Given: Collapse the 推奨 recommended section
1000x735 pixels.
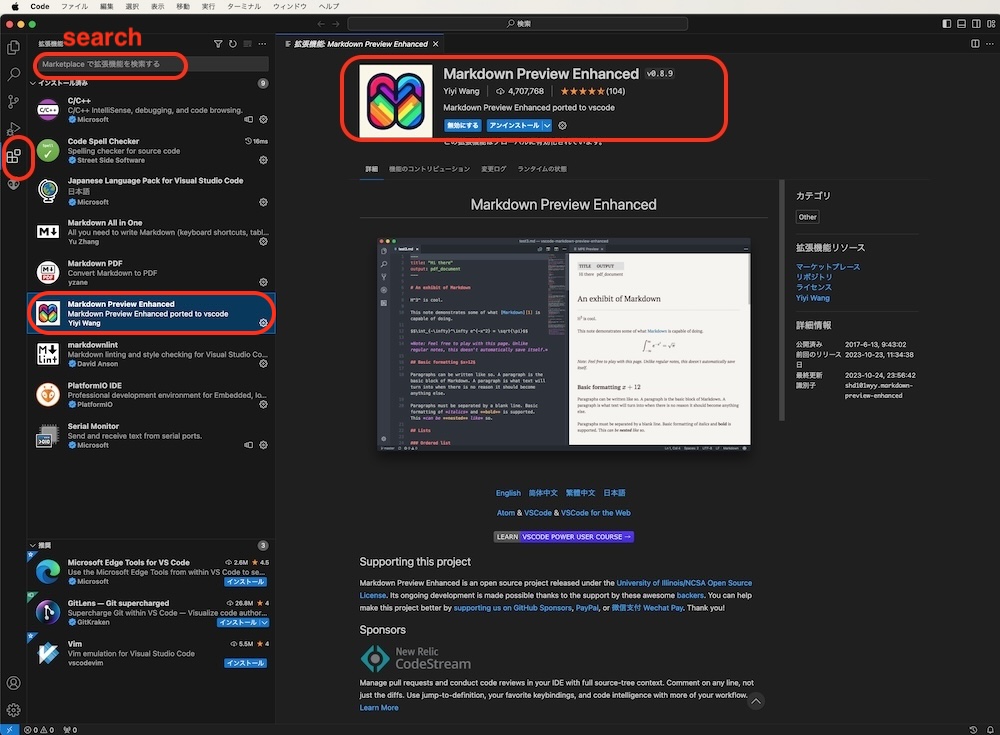Looking at the screenshot, I should pos(33,546).
